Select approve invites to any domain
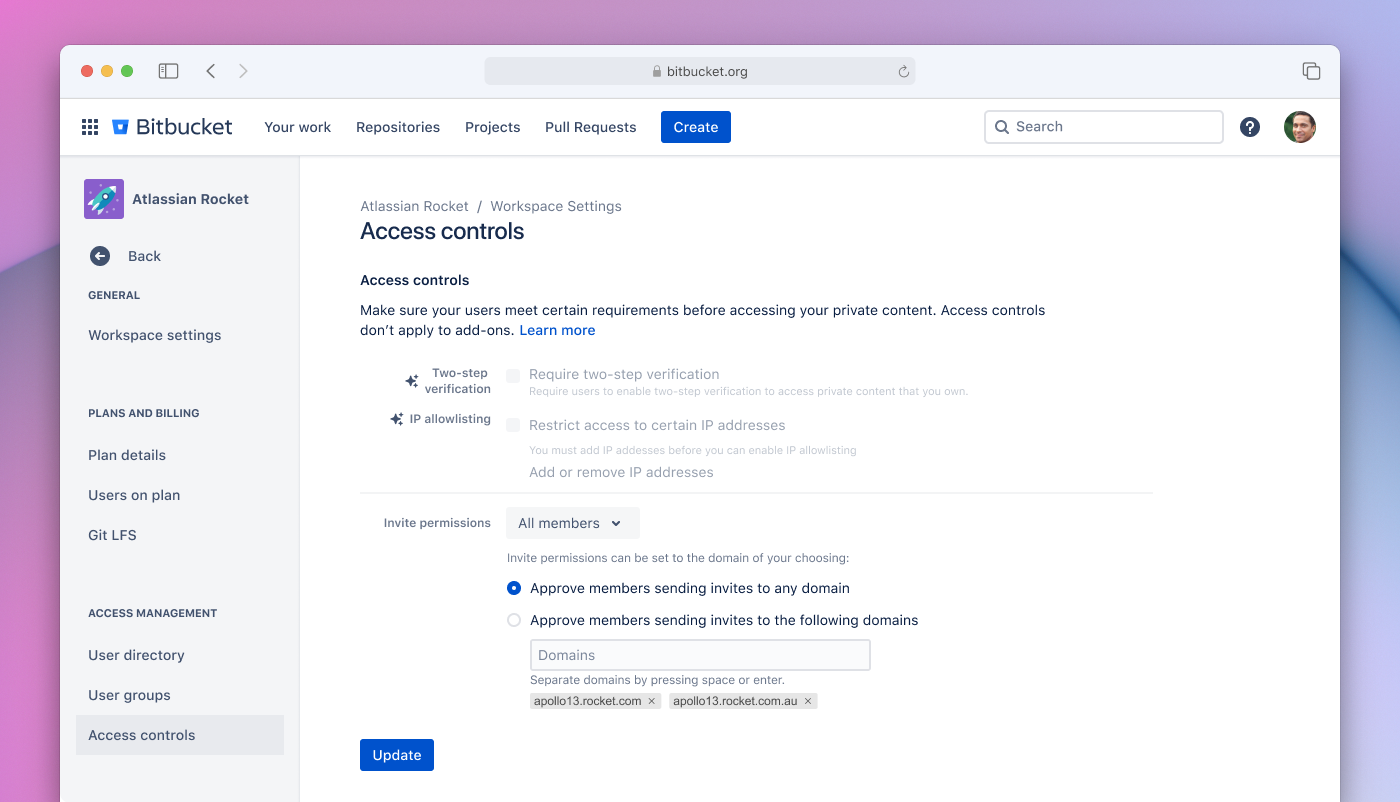Screen dimensions: 1400x802 click(x=513, y=588)
